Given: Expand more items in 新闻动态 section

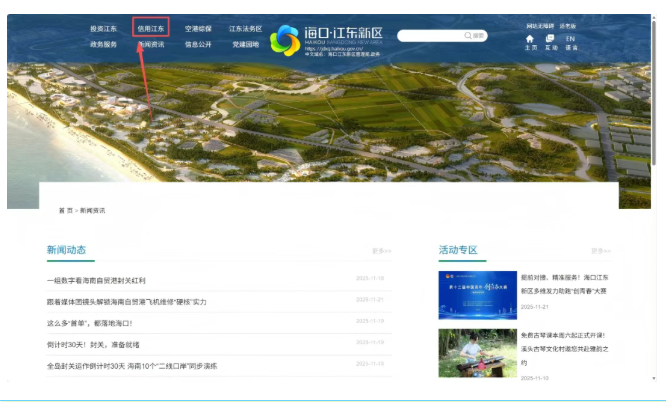Looking at the screenshot, I should pyautogui.click(x=381, y=251).
